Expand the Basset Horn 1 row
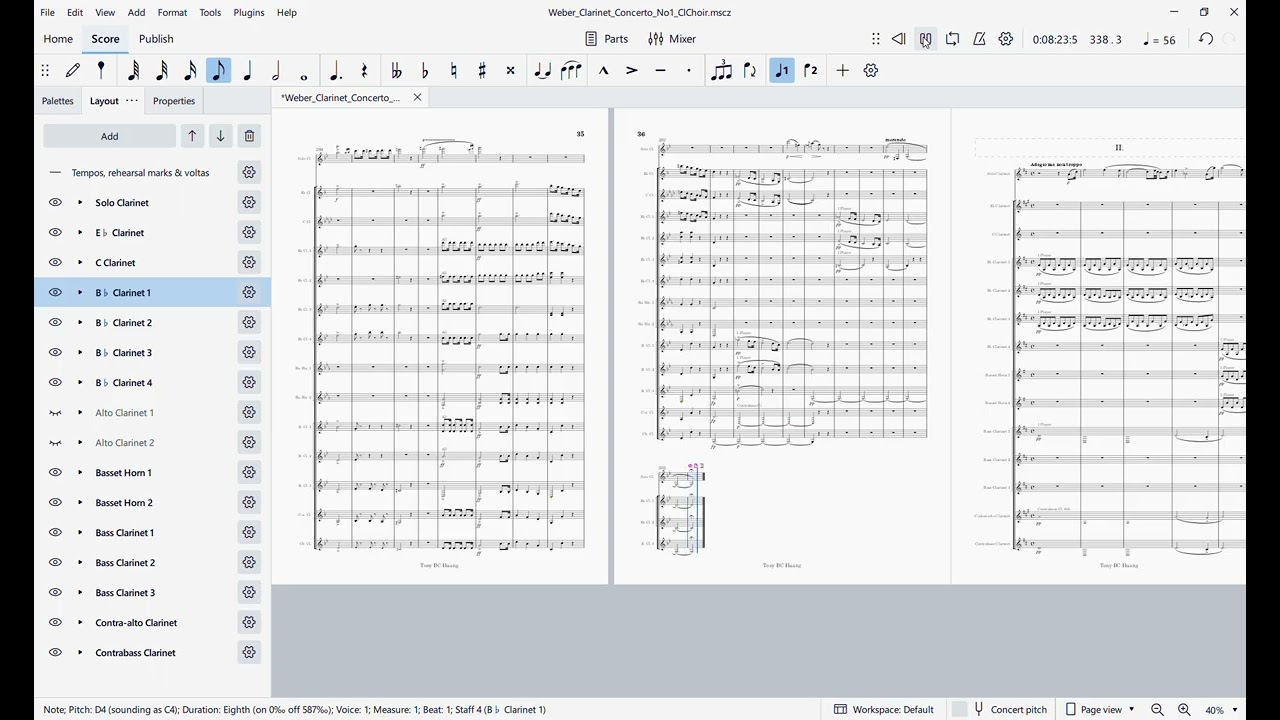 pyautogui.click(x=80, y=472)
